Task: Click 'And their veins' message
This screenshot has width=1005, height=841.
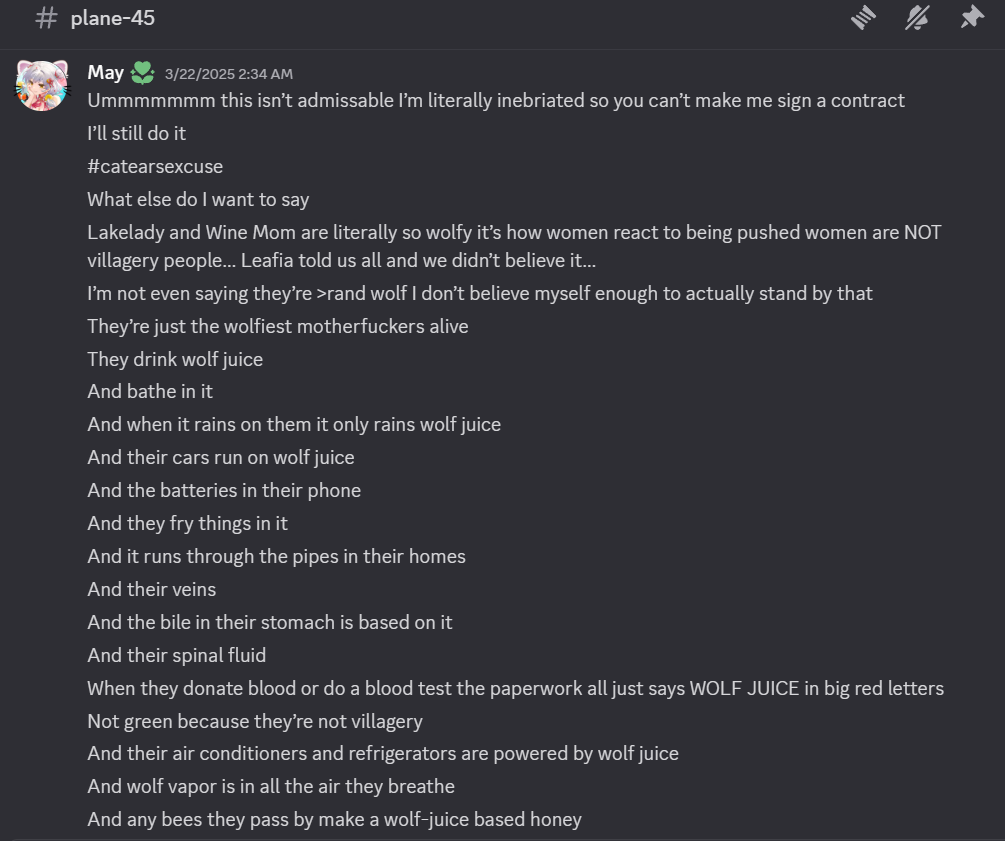Action: [x=152, y=590]
